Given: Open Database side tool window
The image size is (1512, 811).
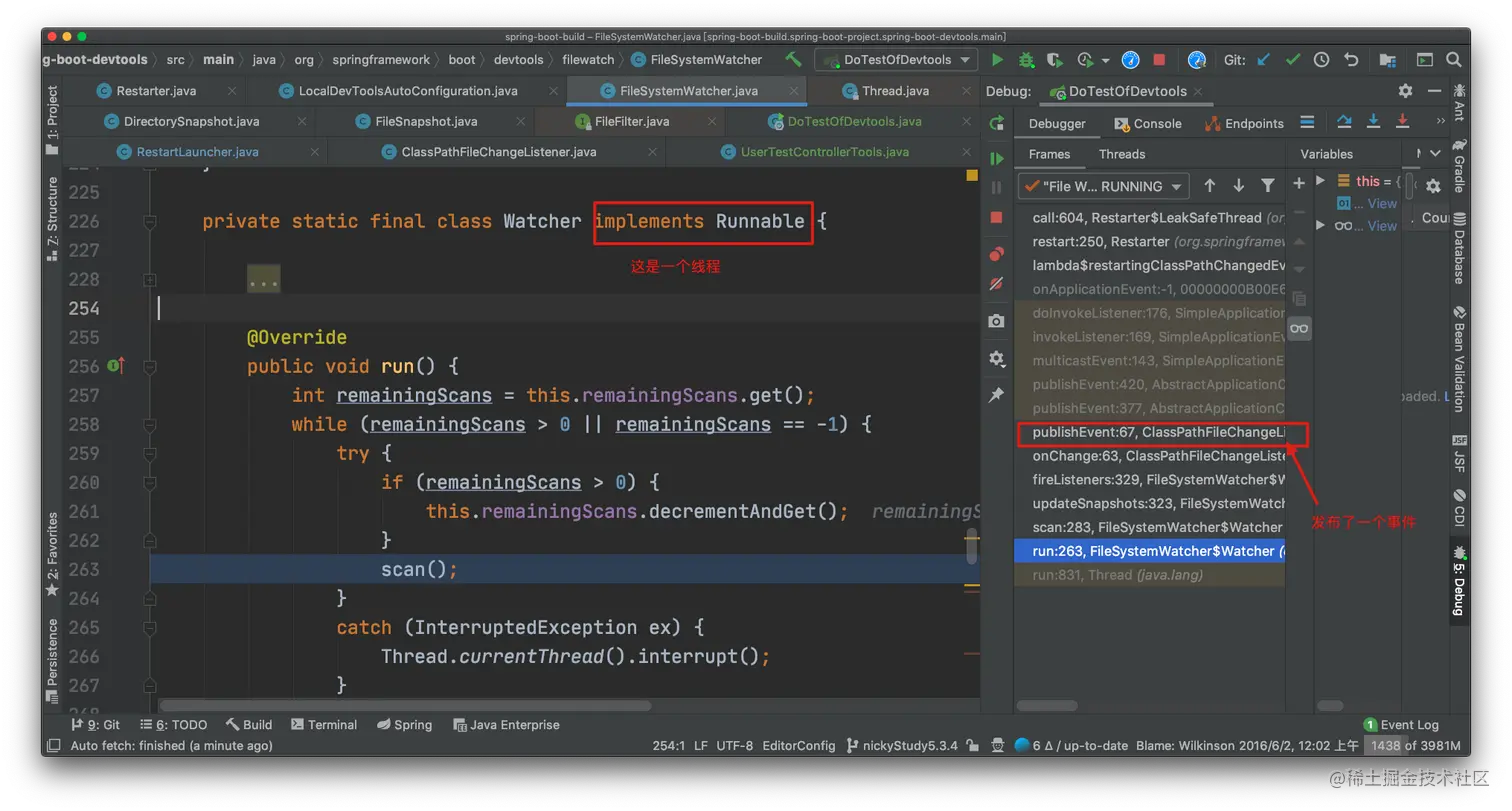Looking at the screenshot, I should [x=1459, y=248].
